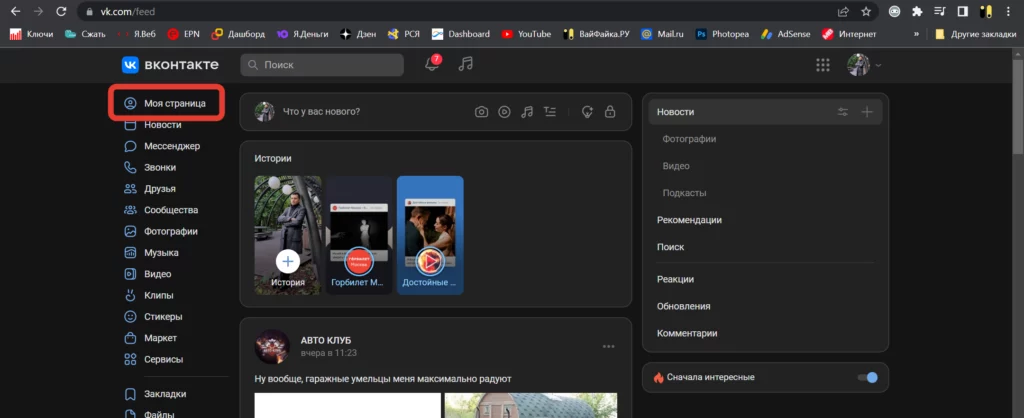1024x418 pixels.
Task: Open the music note player in header
Action: click(x=465, y=64)
